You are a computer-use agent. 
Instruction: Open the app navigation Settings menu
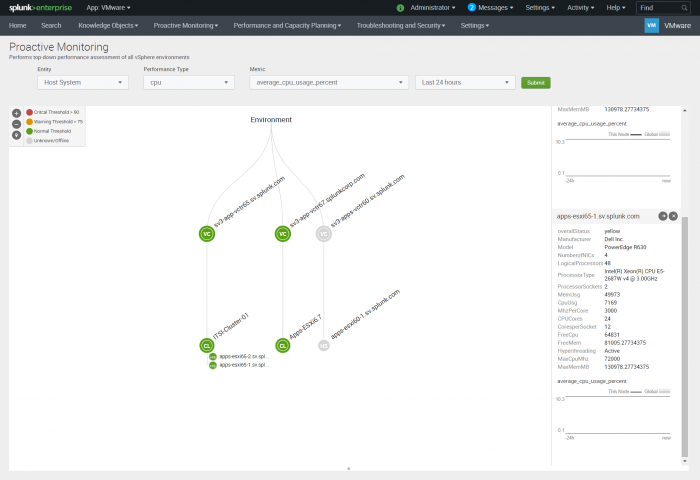coord(475,25)
